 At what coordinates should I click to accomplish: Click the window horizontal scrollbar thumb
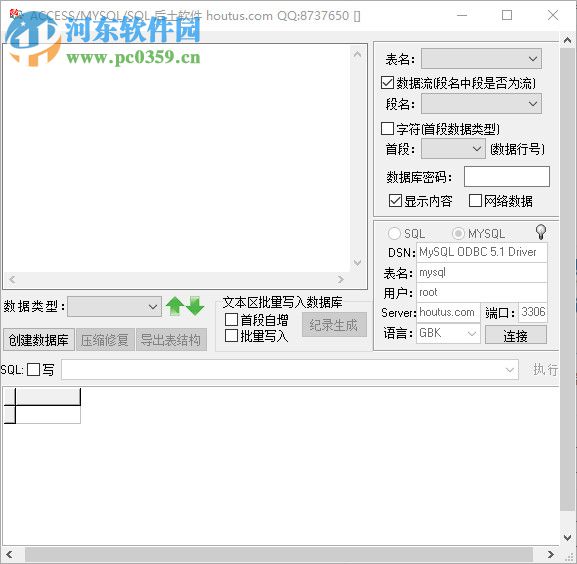(279, 554)
